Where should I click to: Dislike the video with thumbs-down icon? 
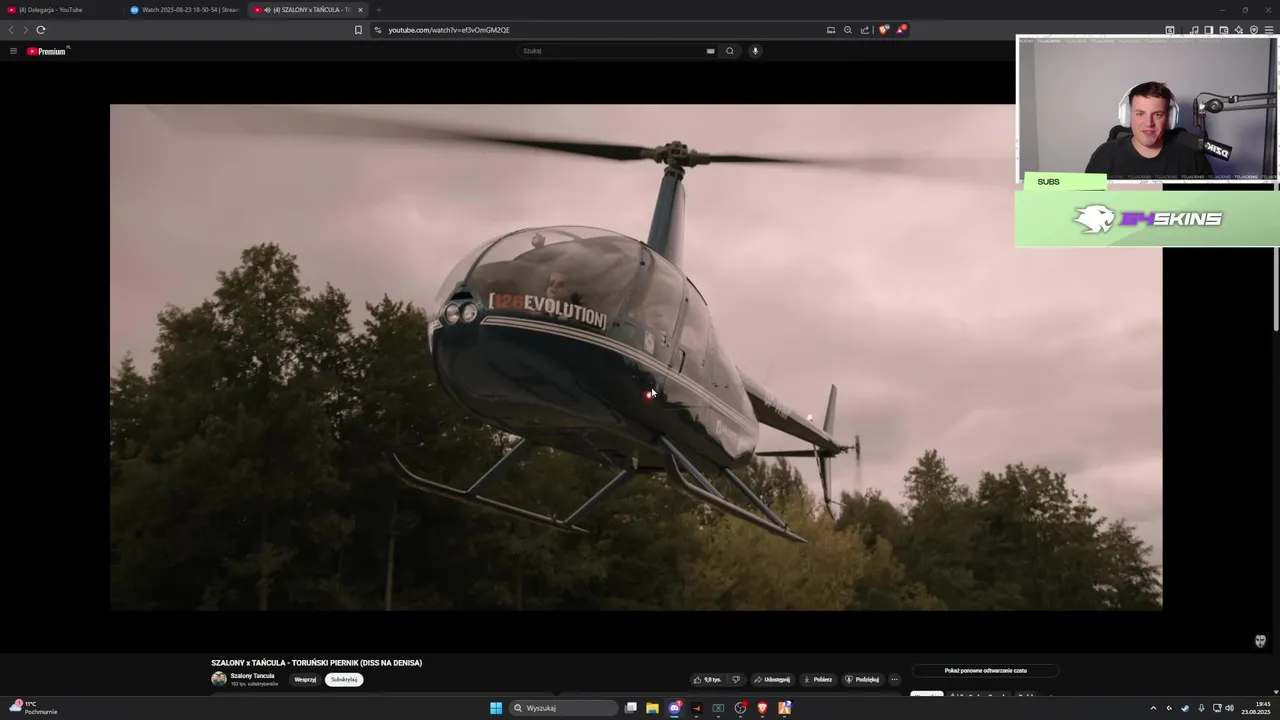click(736, 680)
